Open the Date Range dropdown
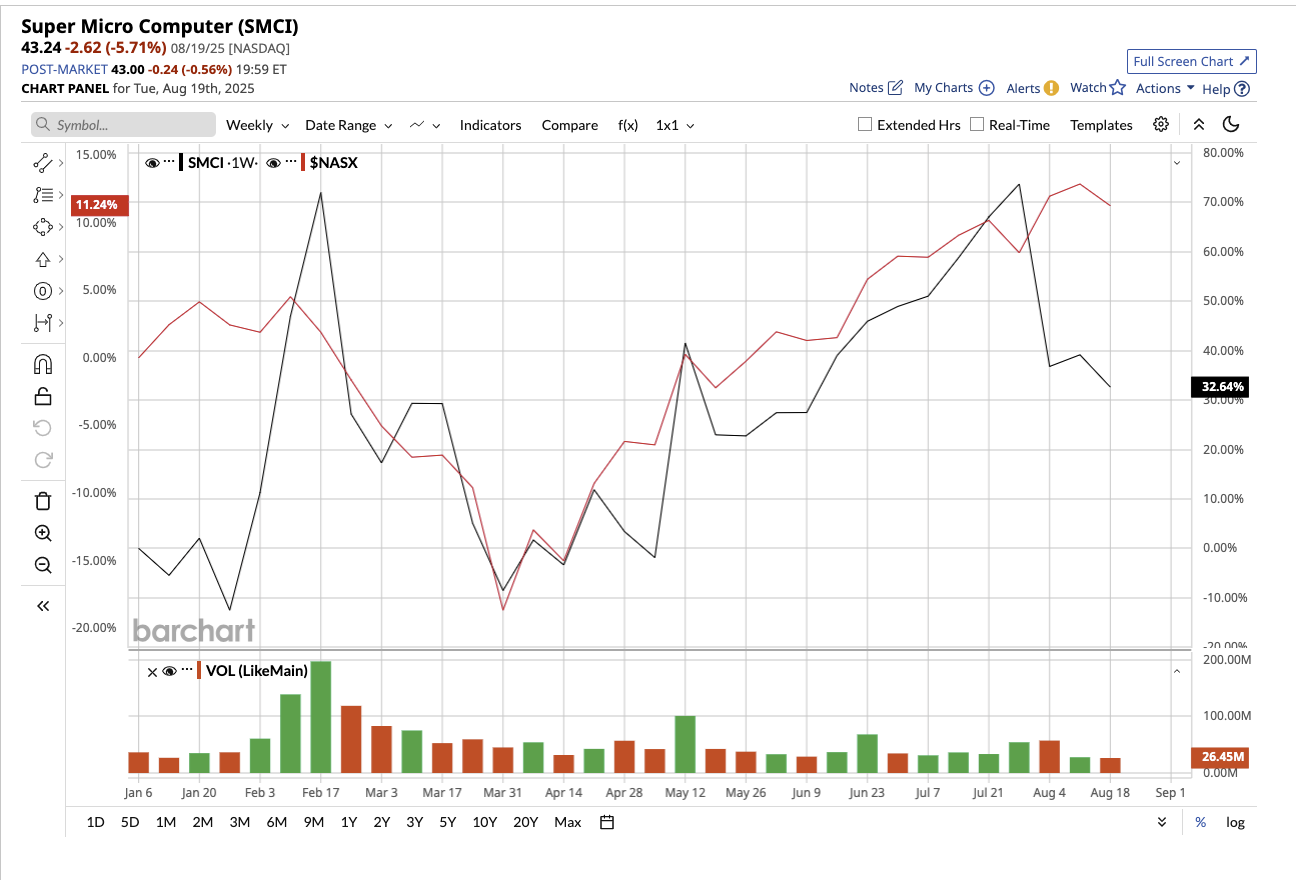1296x880 pixels. (x=349, y=125)
